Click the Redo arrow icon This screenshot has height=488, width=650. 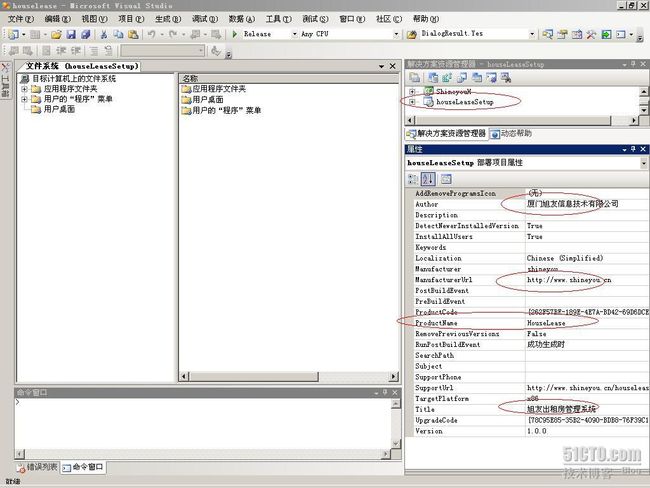(173, 34)
